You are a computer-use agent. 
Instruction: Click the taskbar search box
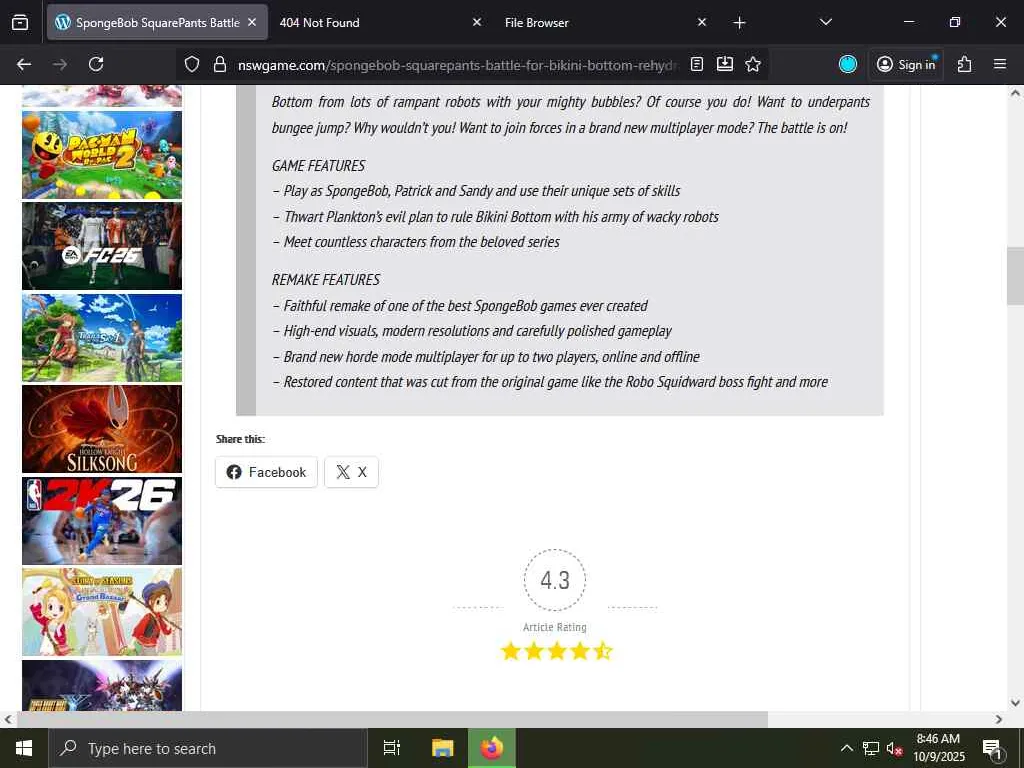click(208, 748)
